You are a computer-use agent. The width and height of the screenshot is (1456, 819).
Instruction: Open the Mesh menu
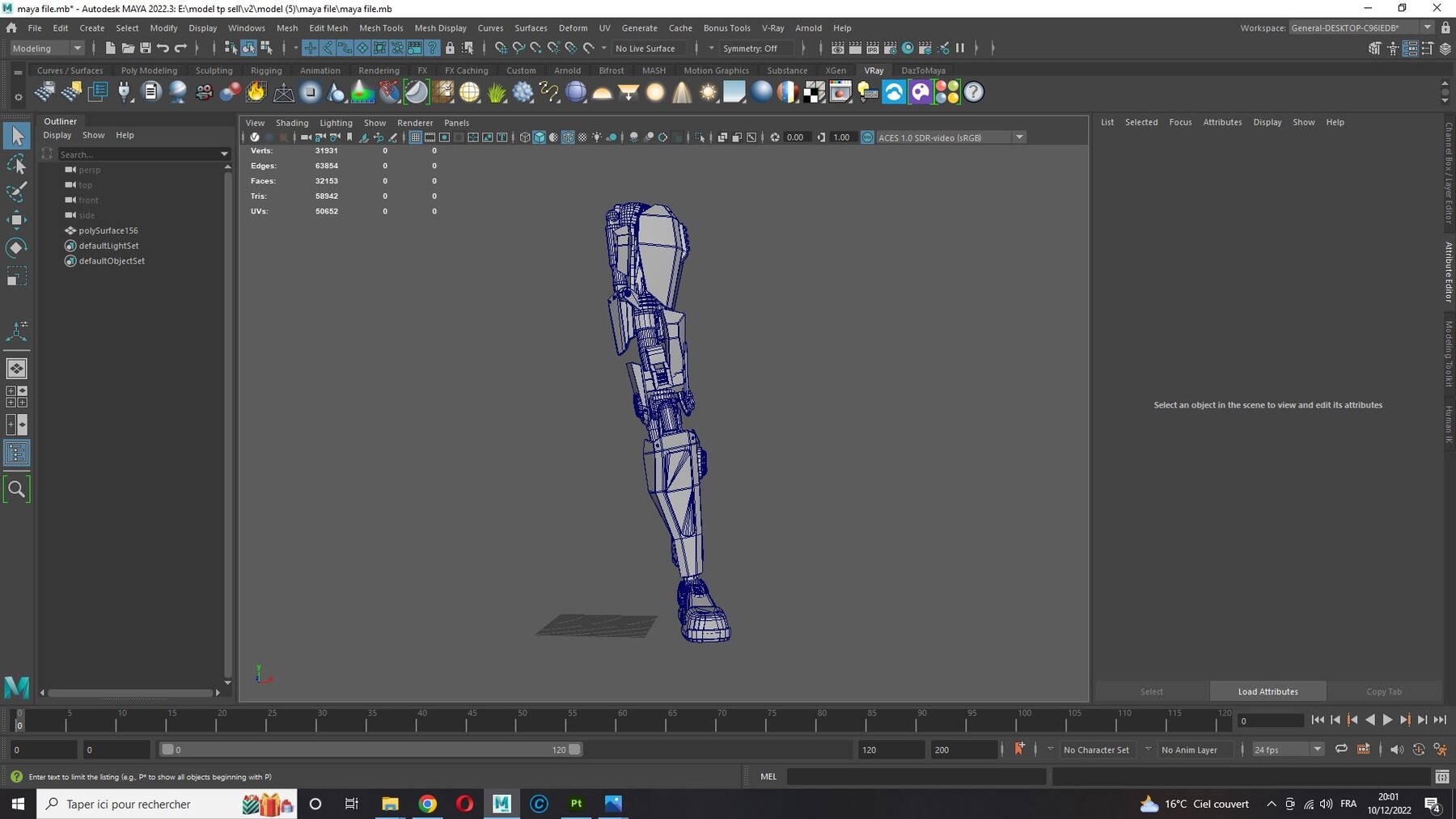point(287,27)
